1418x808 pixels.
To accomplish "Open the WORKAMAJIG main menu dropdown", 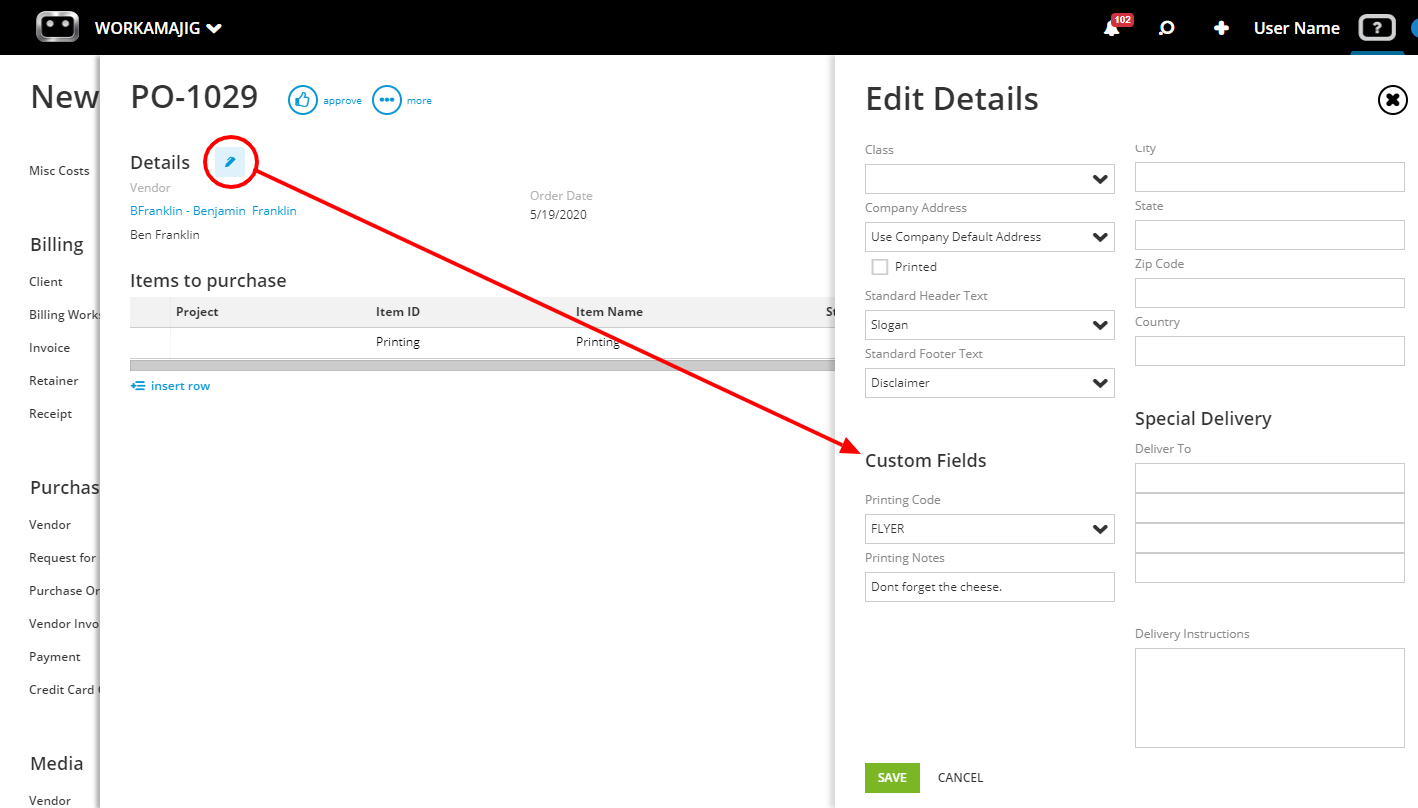I will [158, 28].
